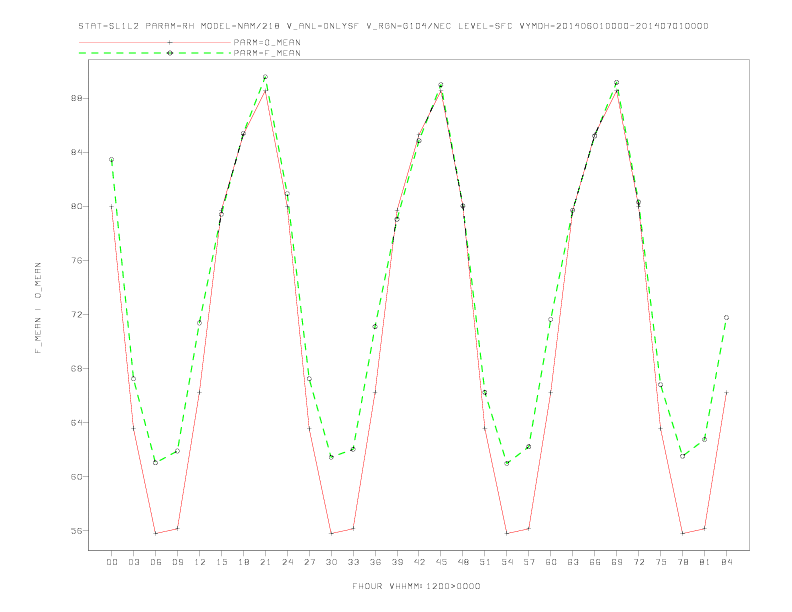Click y-axis tick label 72
The image size is (792, 612).
coord(77,315)
